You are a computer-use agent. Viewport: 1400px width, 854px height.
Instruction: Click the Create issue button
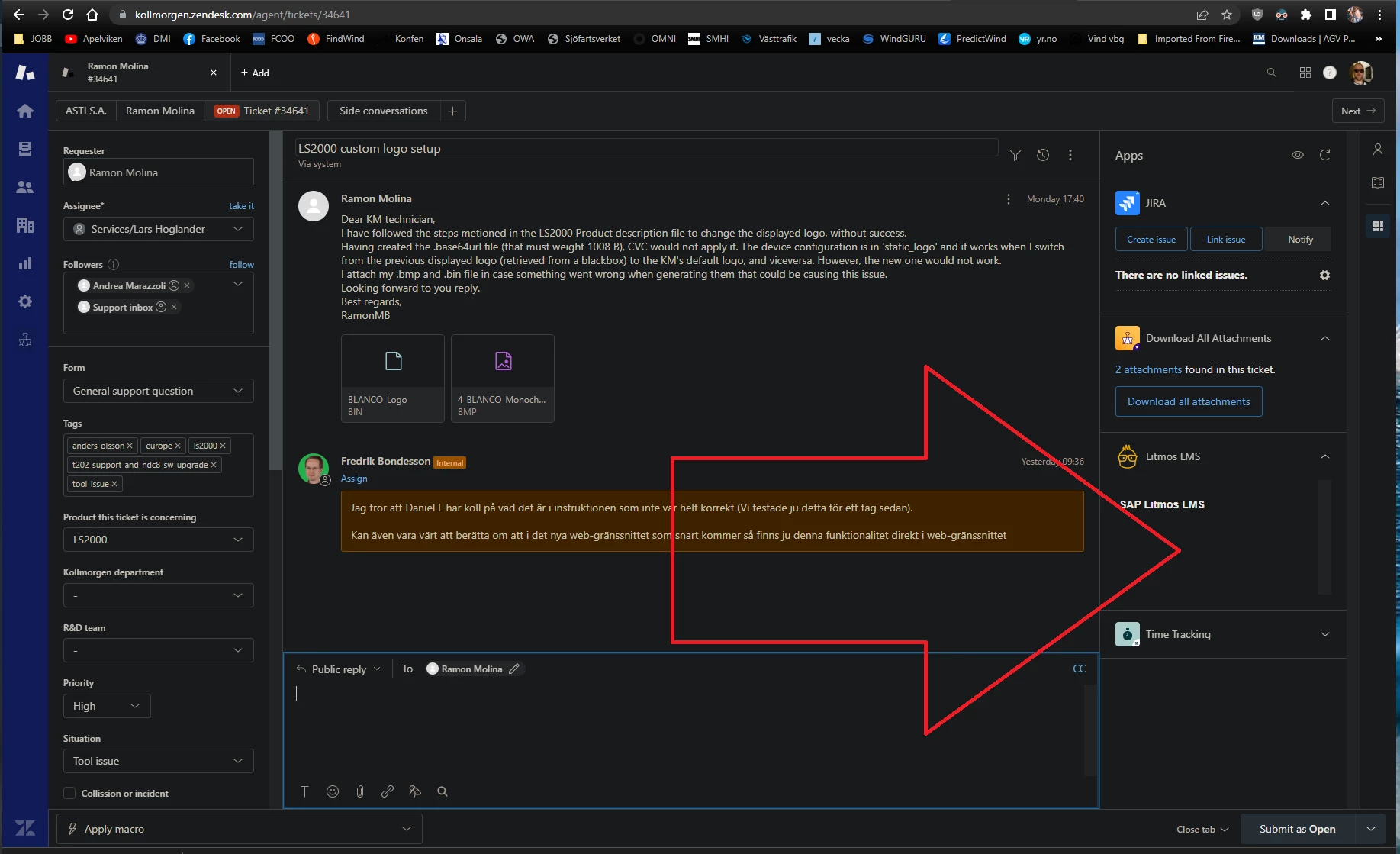(1151, 239)
